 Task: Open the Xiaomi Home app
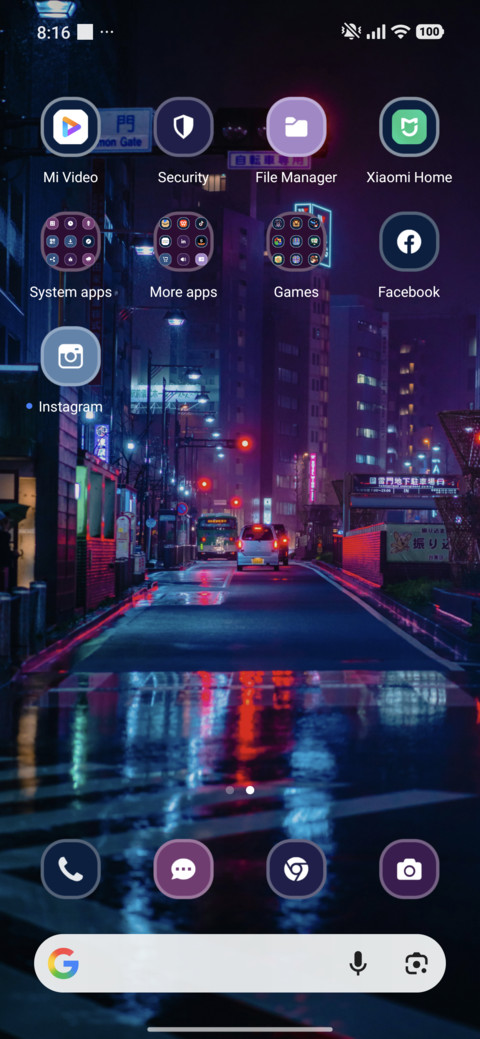point(409,127)
